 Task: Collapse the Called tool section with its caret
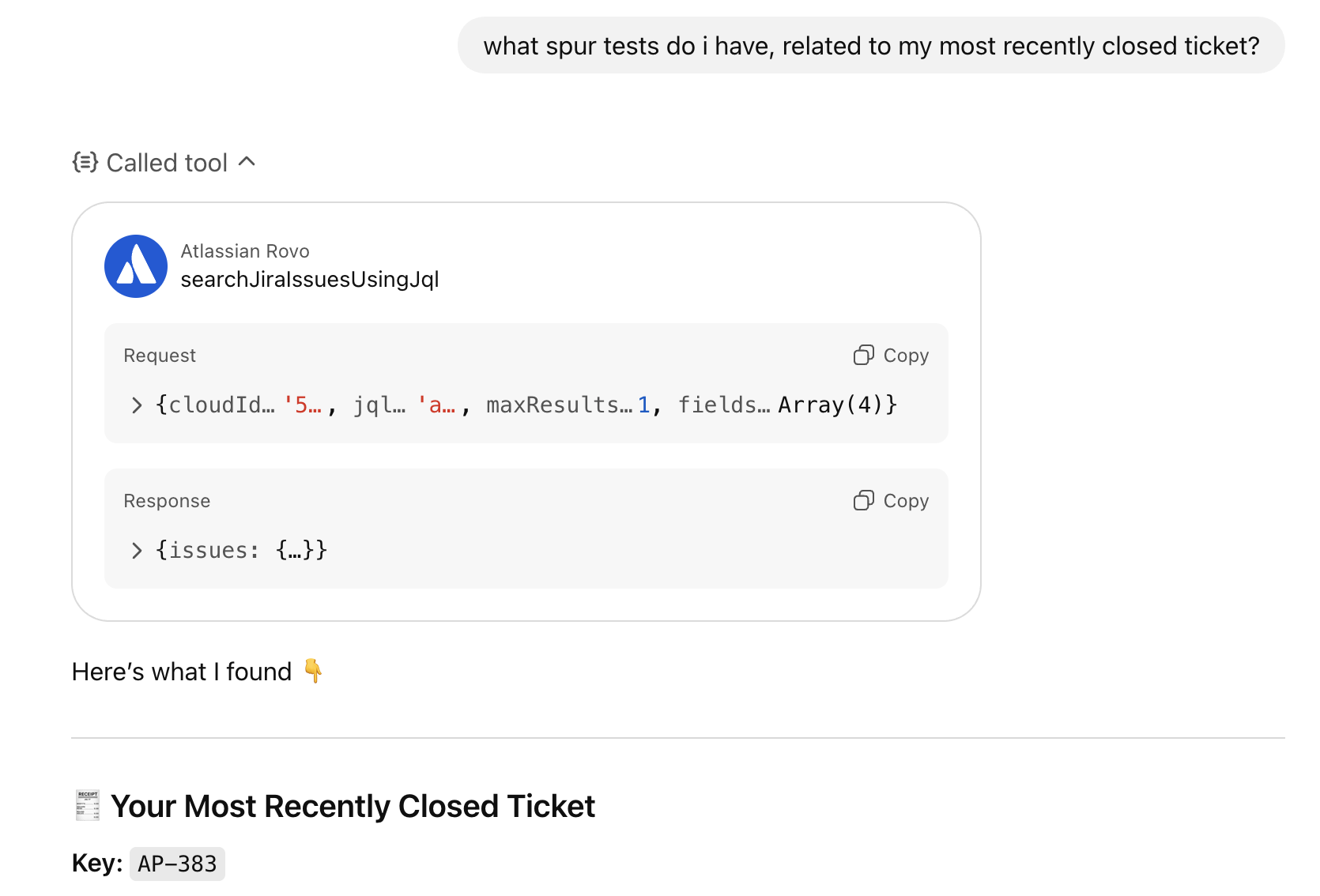point(248,161)
